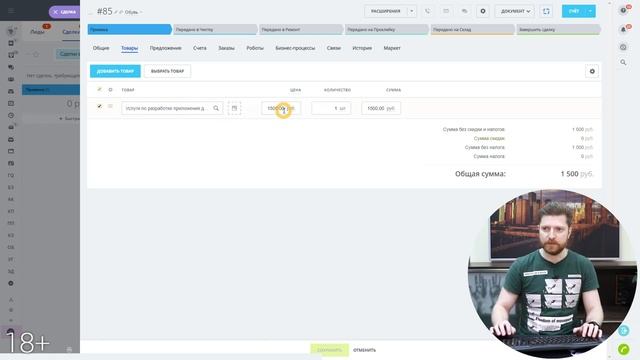Click the email envelope icon in the deal header

tap(446, 11)
